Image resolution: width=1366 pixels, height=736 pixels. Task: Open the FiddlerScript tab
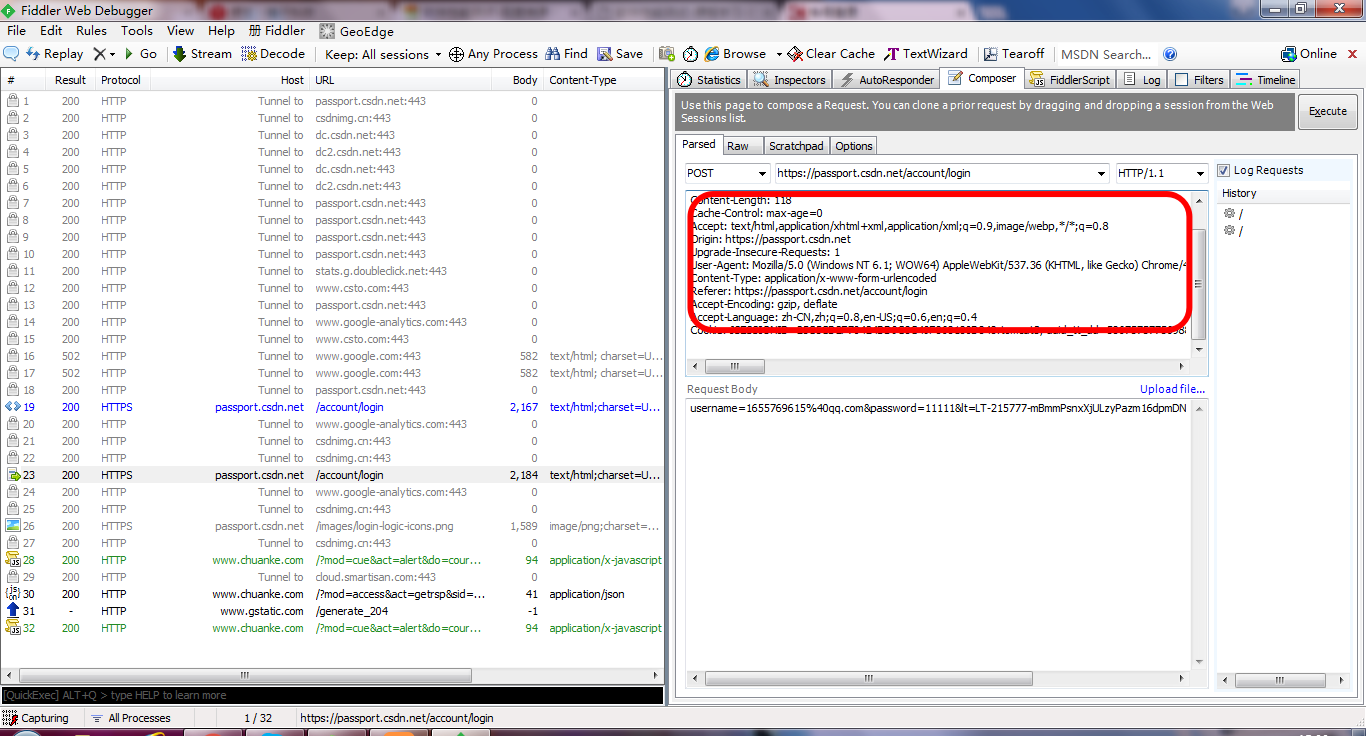click(x=1068, y=80)
